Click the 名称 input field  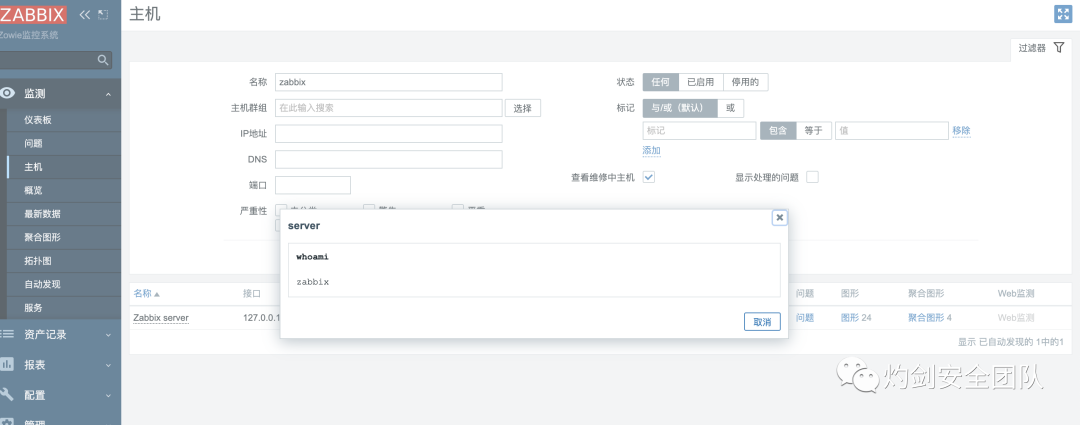click(388, 82)
